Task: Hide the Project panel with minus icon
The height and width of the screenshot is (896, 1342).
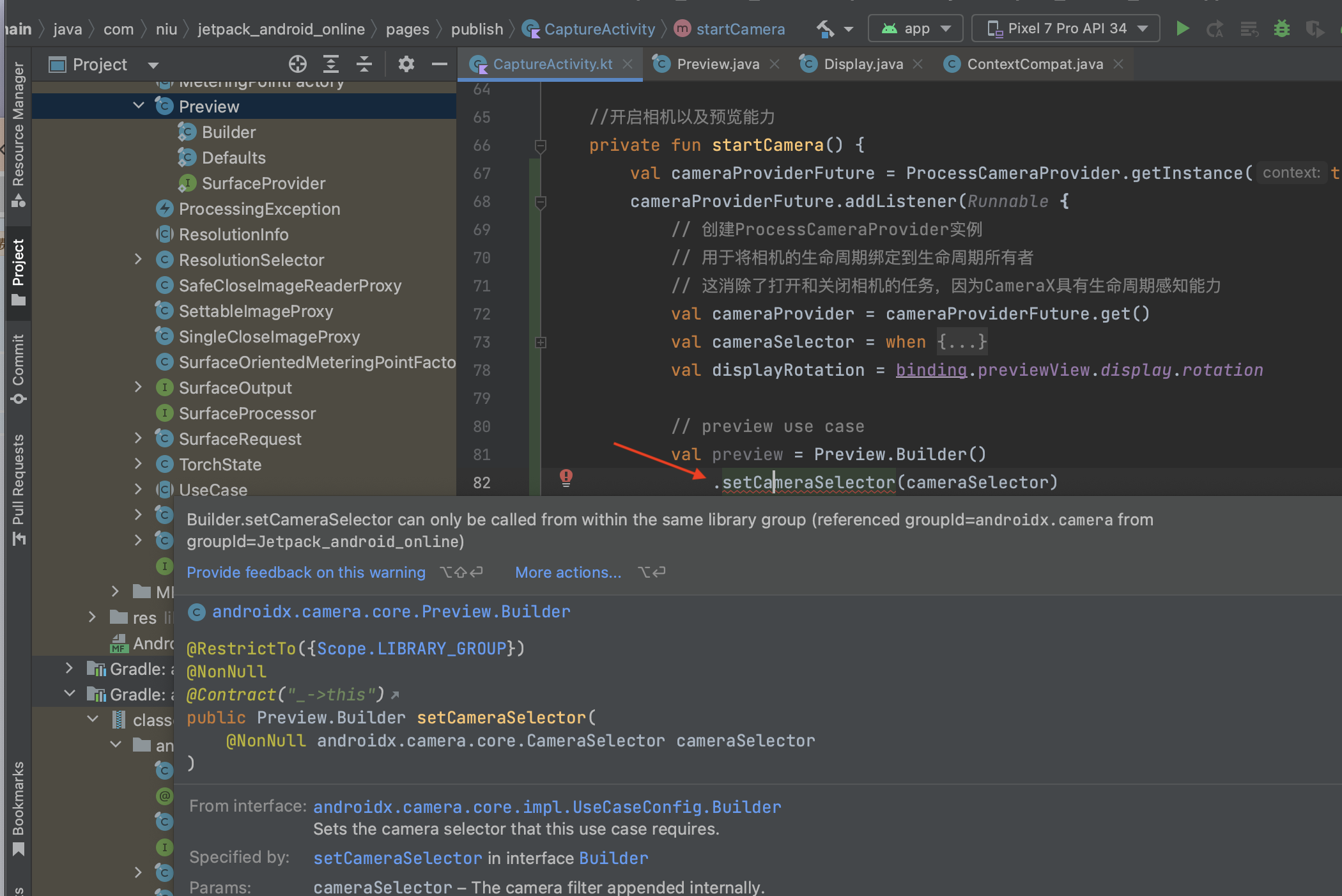Action: tap(440, 64)
